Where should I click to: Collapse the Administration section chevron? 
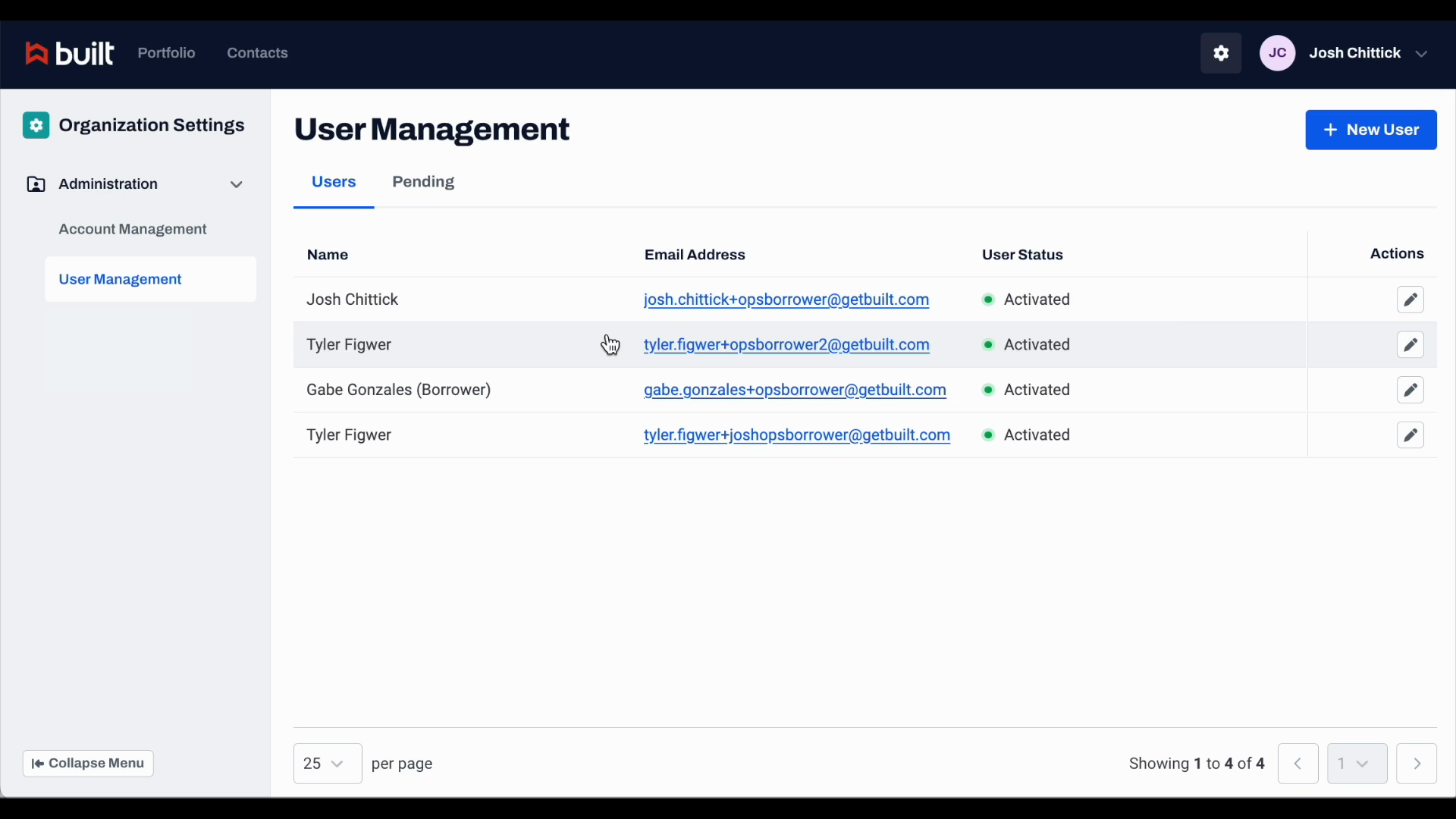(x=236, y=184)
